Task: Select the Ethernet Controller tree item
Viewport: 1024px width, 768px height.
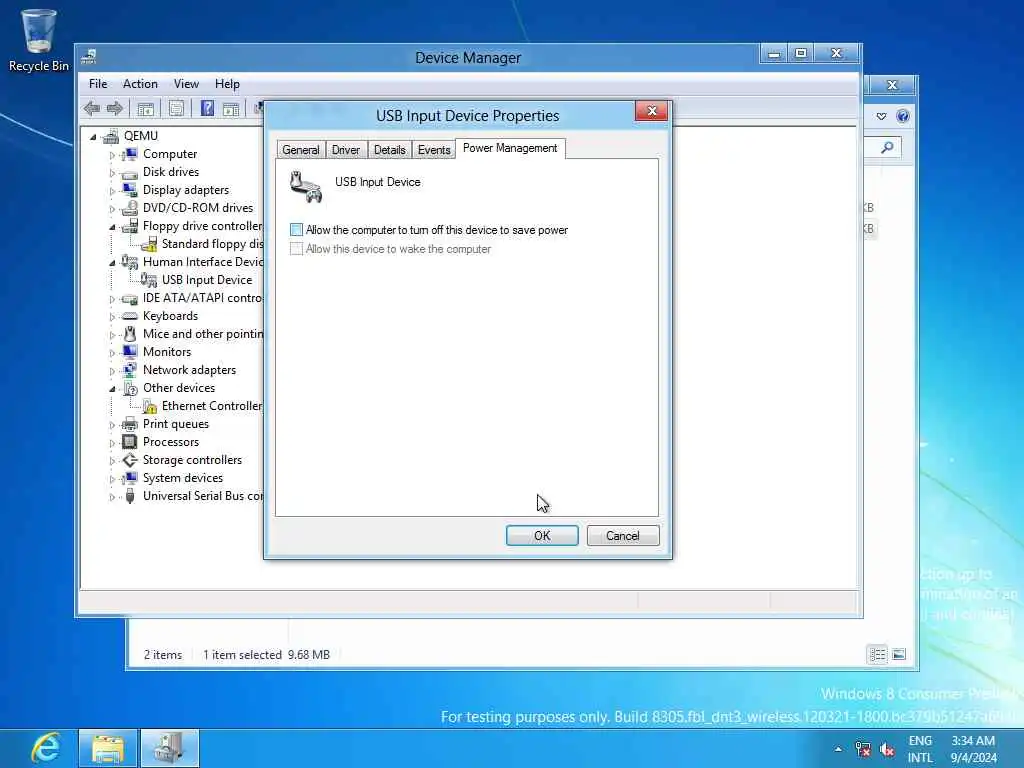Action: coord(212,406)
